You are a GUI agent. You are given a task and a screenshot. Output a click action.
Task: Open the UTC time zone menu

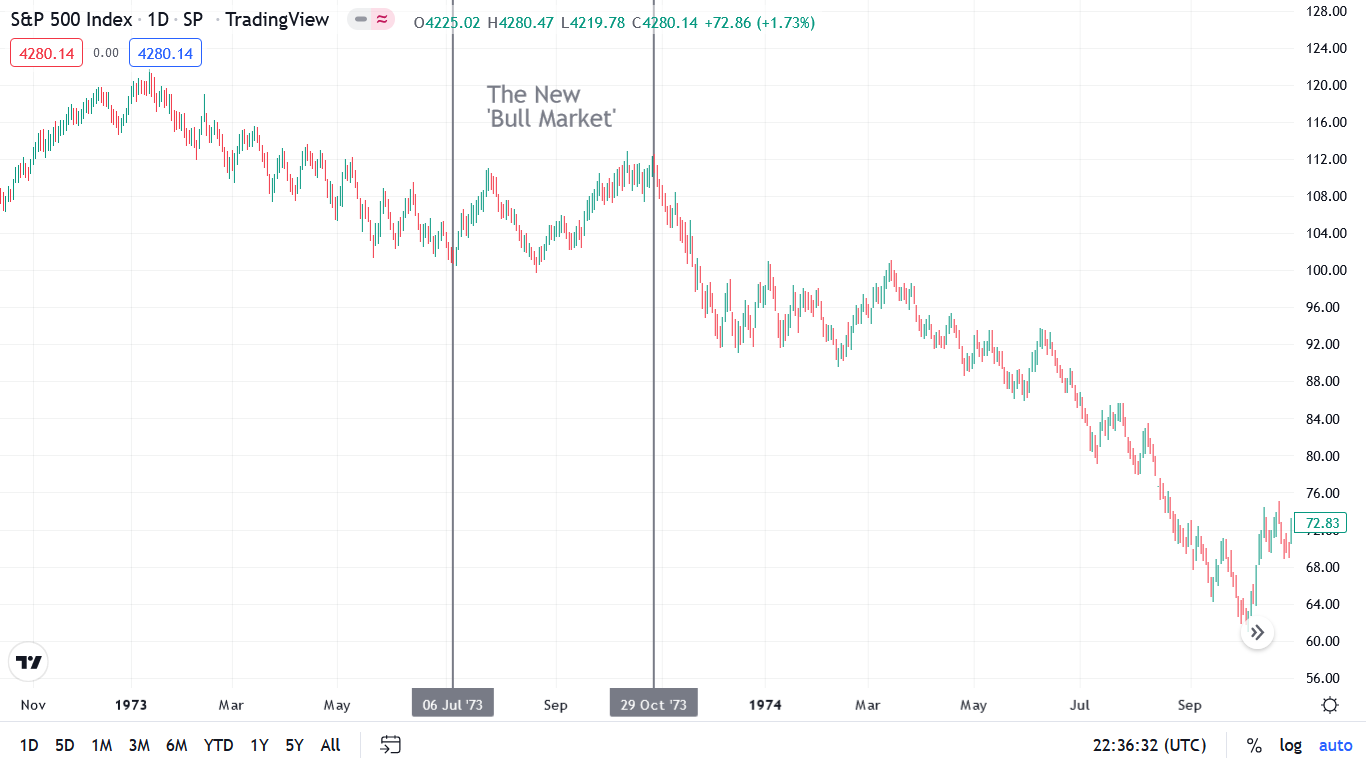[x=1150, y=745]
